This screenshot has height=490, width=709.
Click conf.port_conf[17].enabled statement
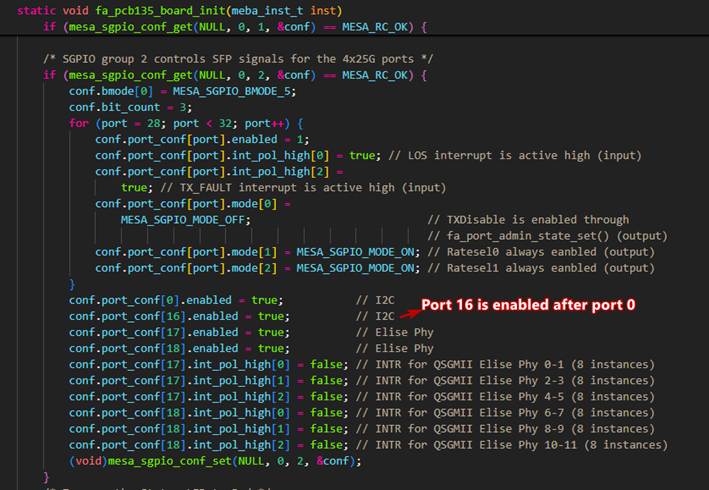tap(179, 332)
